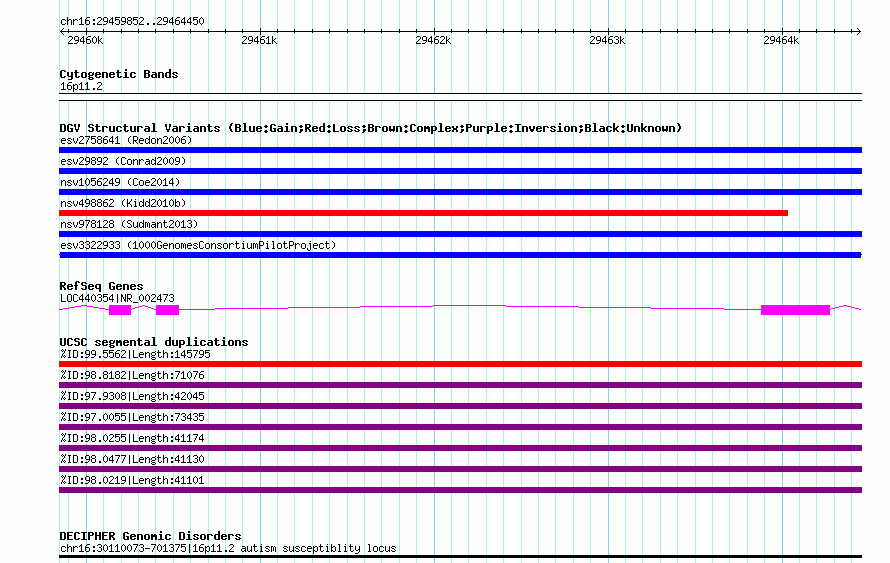Click the LOC440354|NR_002473 gene label
This screenshot has height=563, width=890.
pos(117,298)
